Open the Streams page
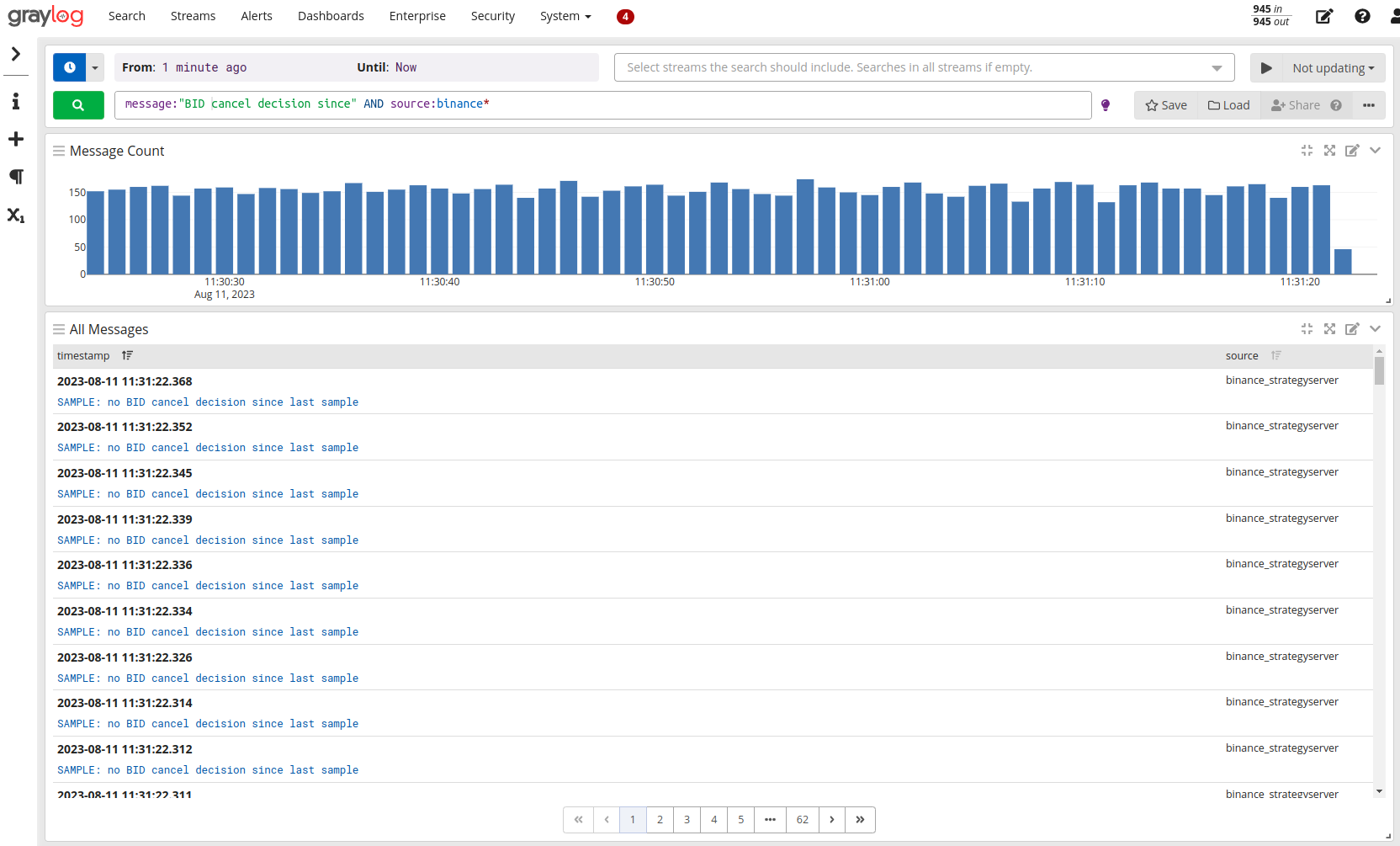This screenshot has width=1400, height=846. tap(193, 16)
